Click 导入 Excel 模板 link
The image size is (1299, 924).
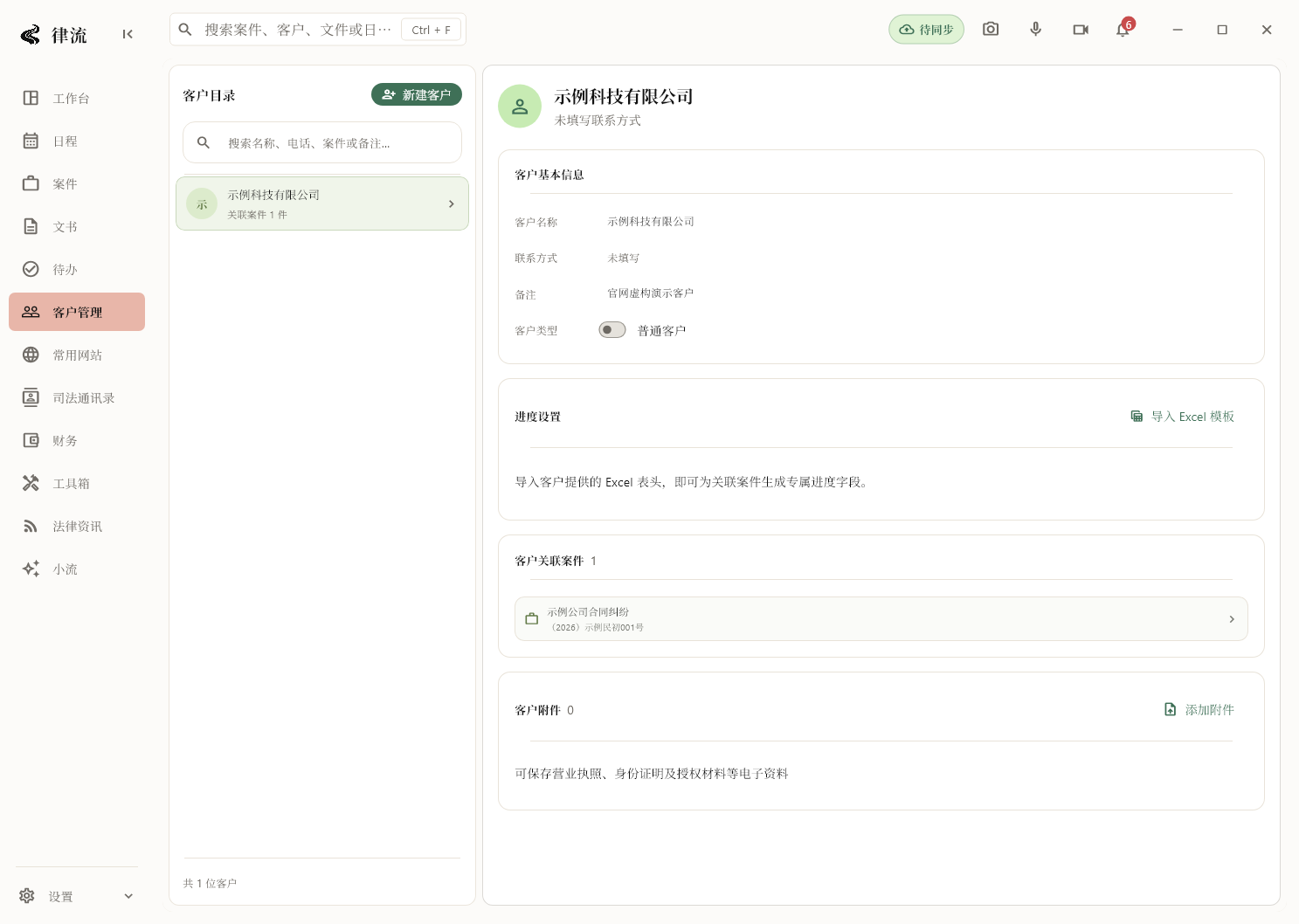pos(1182,417)
